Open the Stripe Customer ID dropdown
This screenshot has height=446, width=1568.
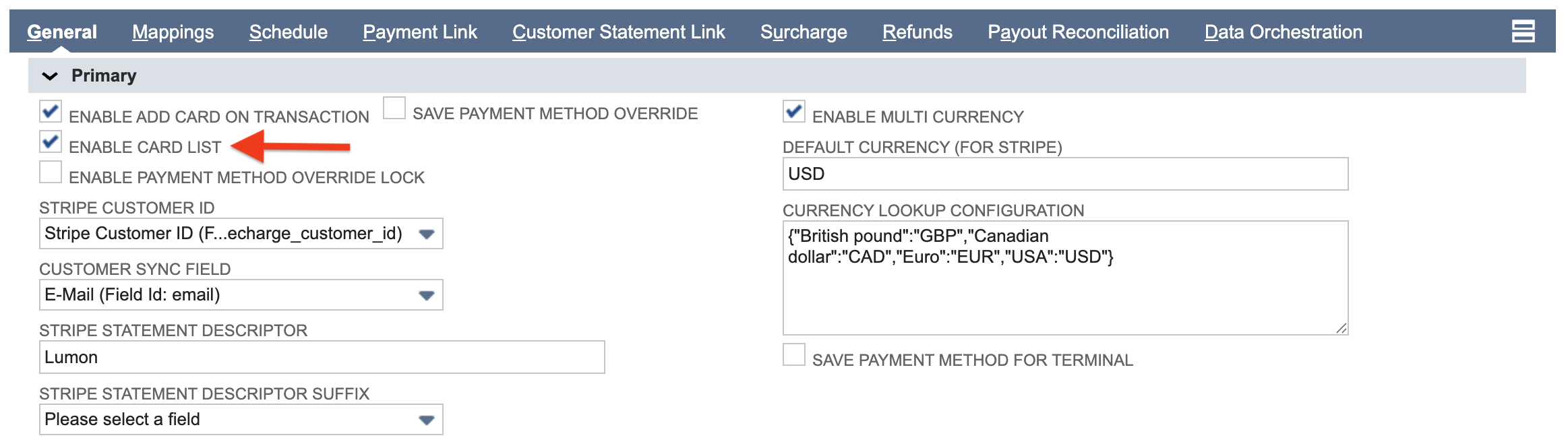click(427, 234)
